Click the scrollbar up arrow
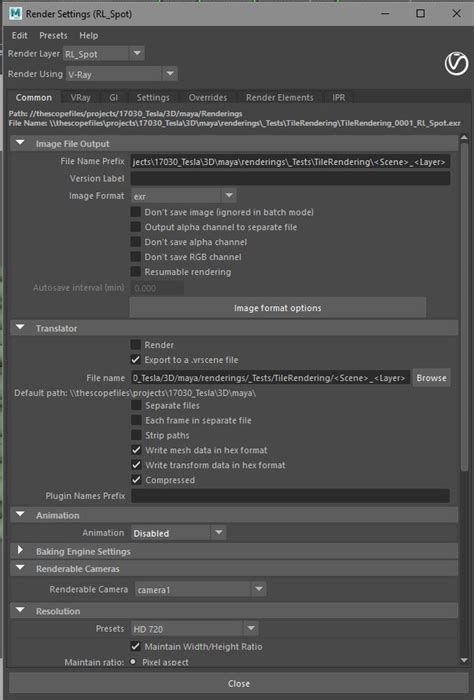This screenshot has height=700, width=474. coord(464,140)
